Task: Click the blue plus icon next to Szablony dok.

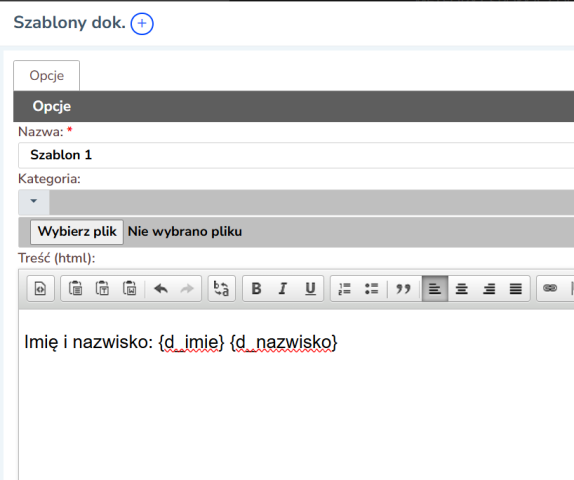Action: pyautogui.click(x=142, y=24)
